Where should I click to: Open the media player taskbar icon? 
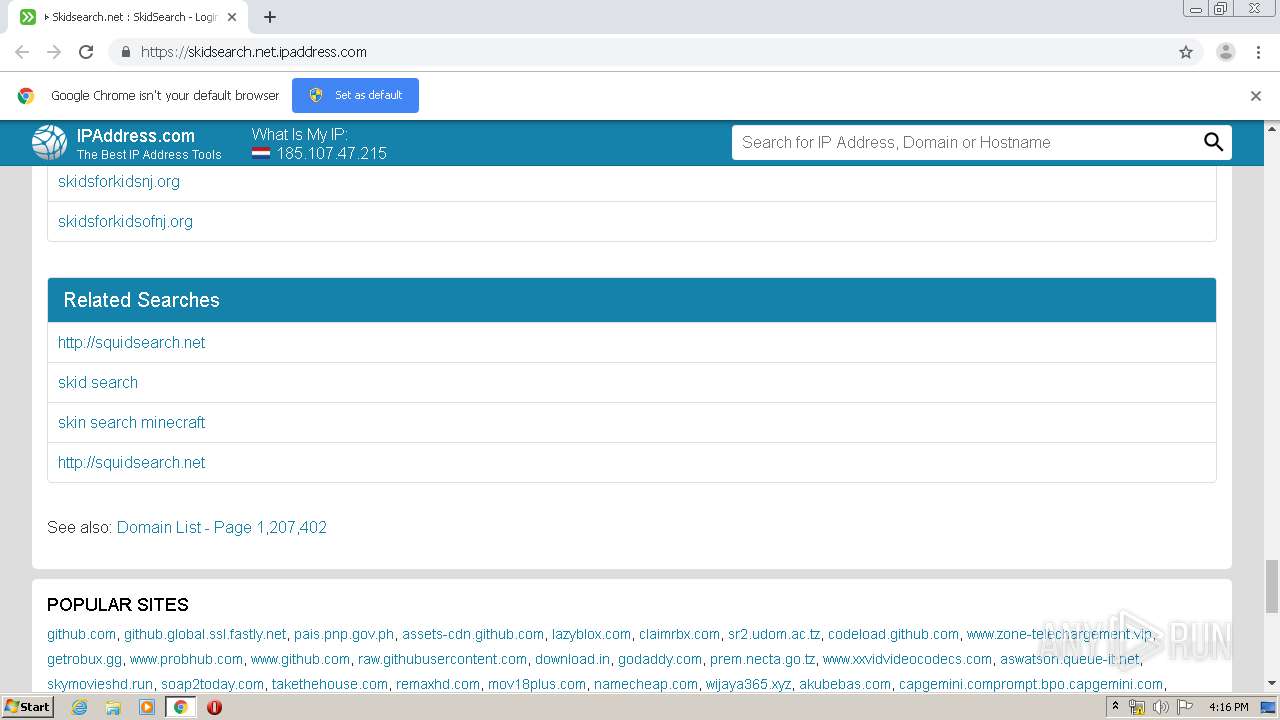[x=147, y=707]
